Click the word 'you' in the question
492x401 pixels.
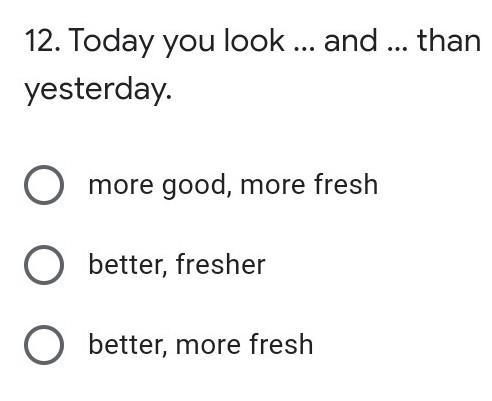pyautogui.click(x=189, y=45)
